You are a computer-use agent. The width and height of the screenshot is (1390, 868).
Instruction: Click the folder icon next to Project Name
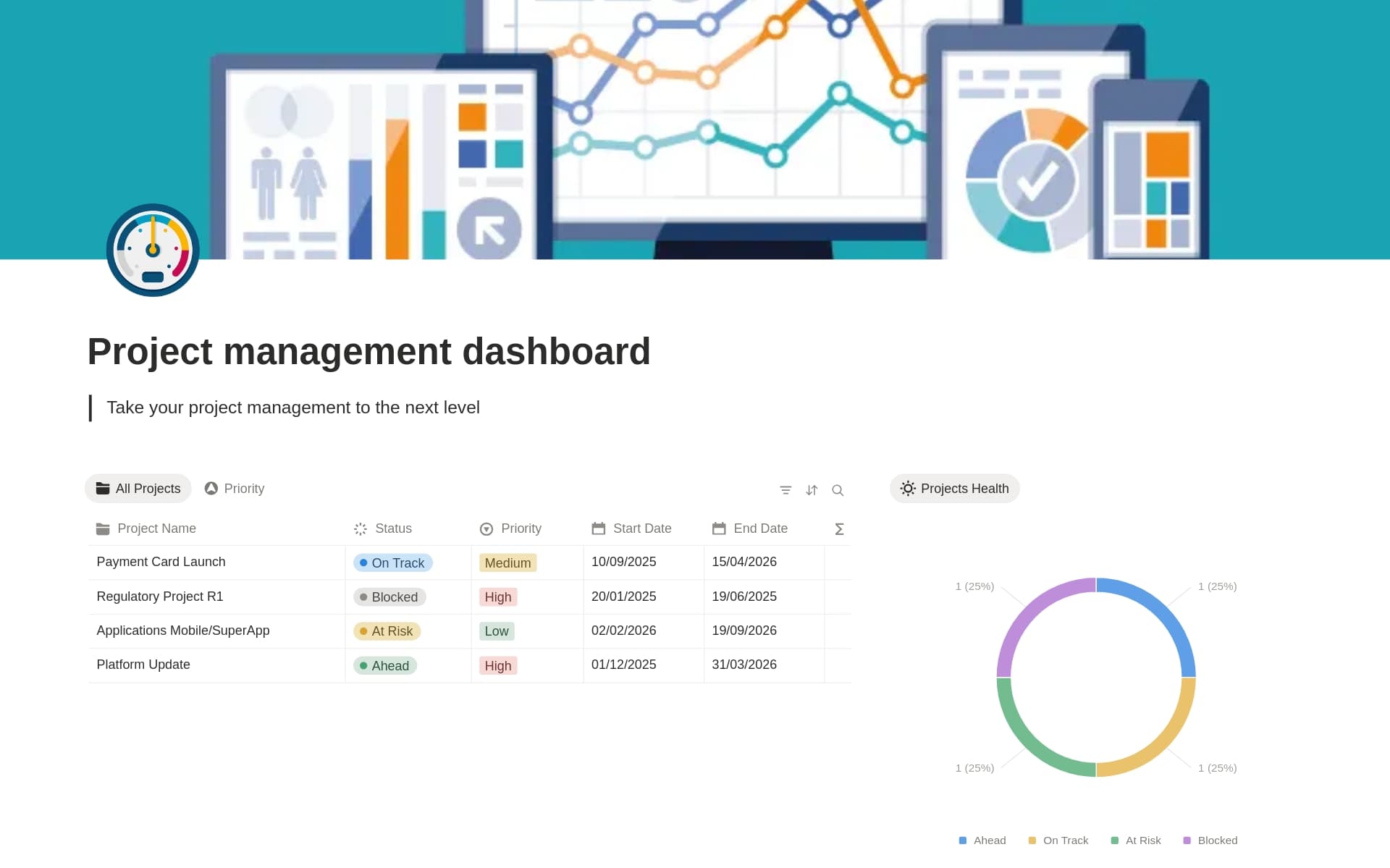click(x=103, y=528)
